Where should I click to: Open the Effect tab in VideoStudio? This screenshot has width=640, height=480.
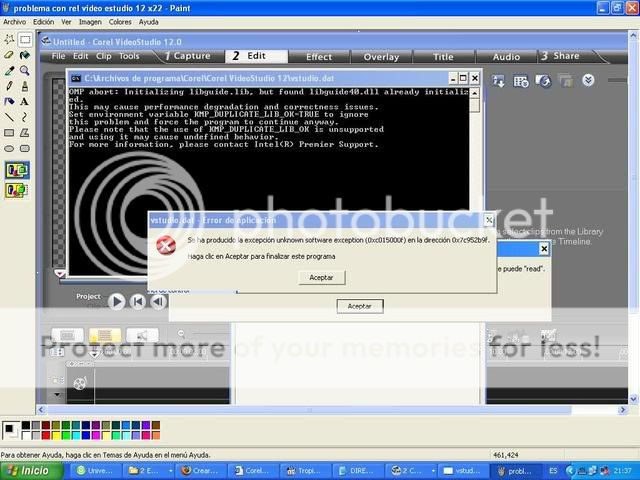click(x=319, y=57)
